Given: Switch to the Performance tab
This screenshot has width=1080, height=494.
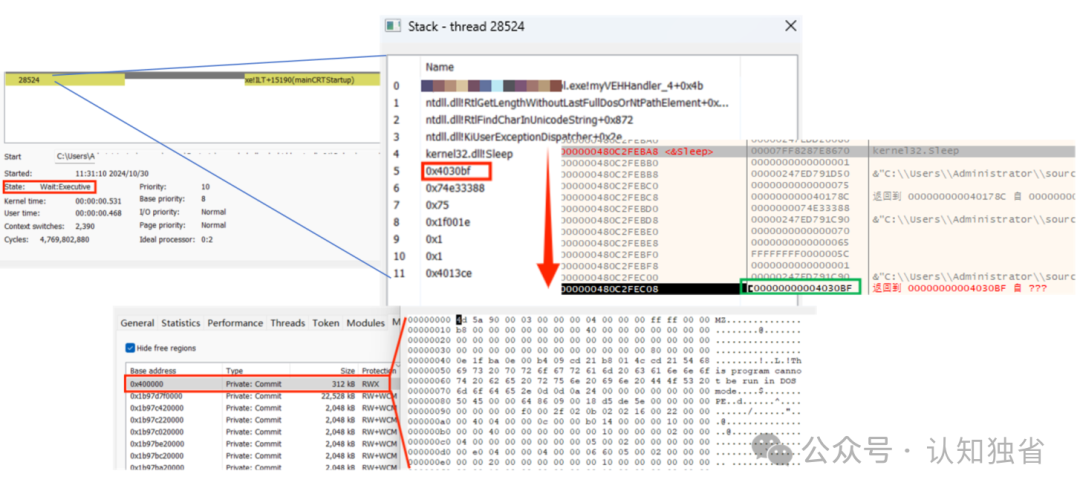Looking at the screenshot, I should 236,323.
